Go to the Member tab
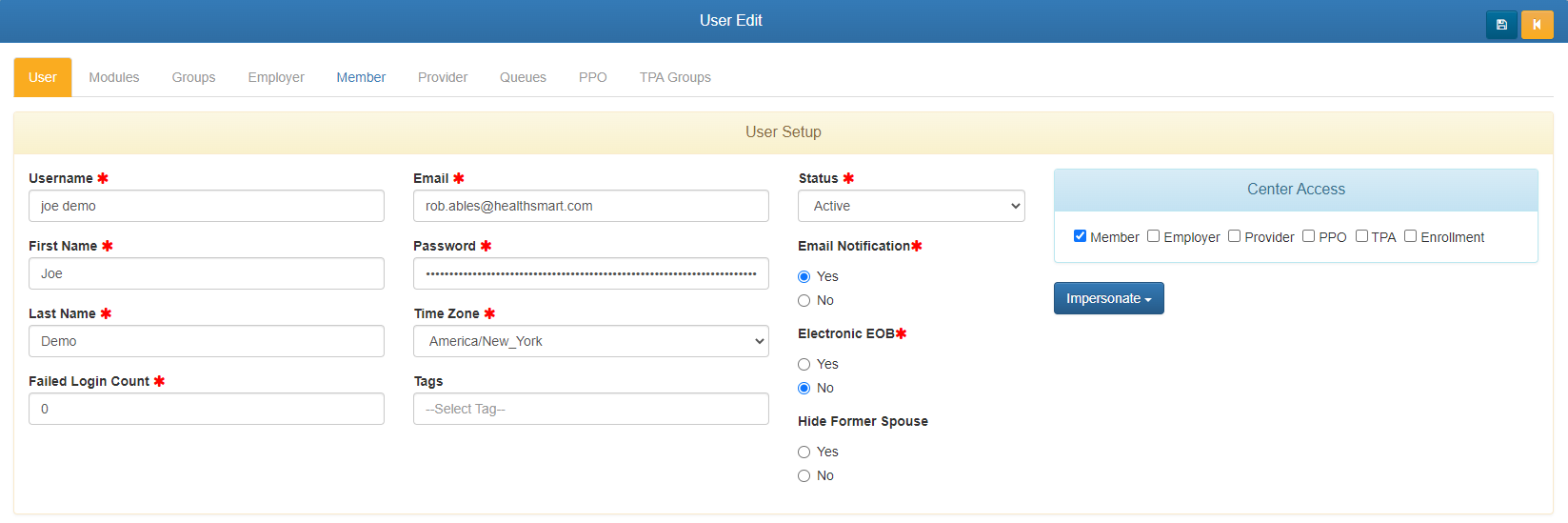 tap(361, 77)
